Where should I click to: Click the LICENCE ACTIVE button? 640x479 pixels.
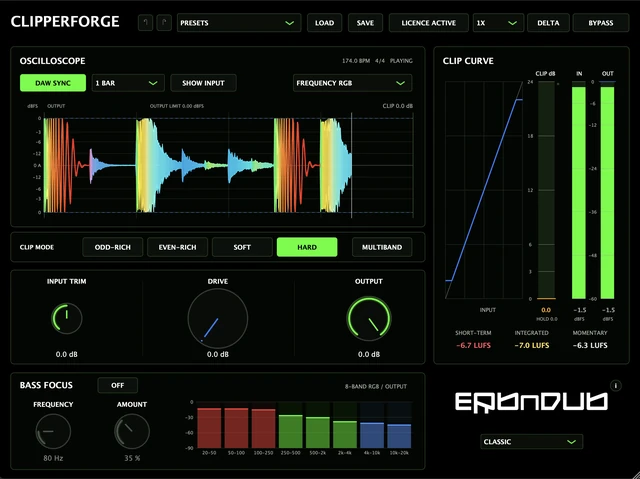429,23
